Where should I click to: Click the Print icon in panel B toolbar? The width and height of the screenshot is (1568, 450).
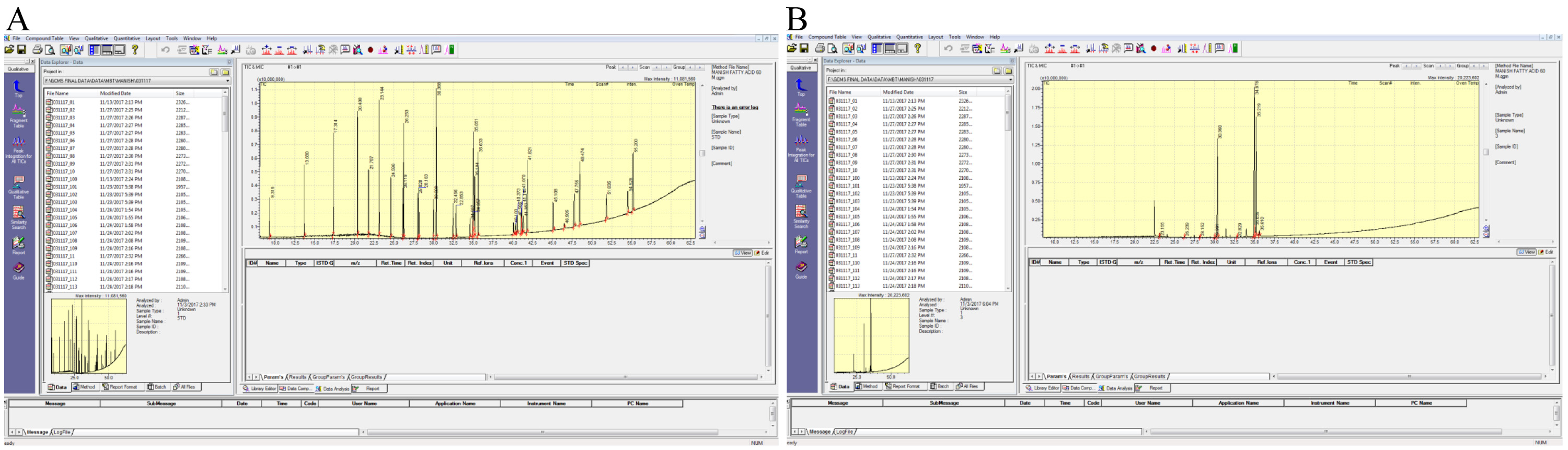point(821,49)
